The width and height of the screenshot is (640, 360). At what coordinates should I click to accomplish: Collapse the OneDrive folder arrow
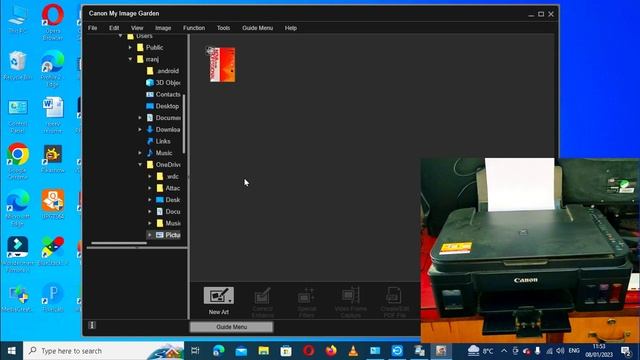coord(140,164)
